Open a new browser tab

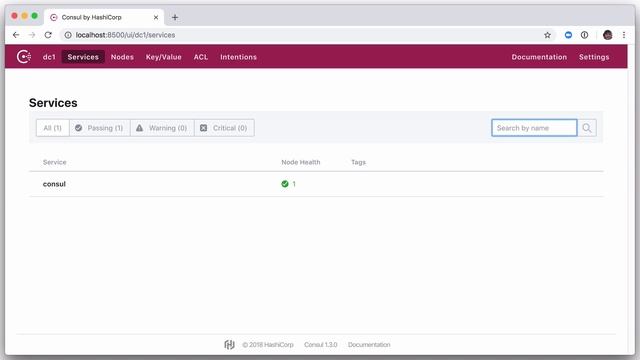175,17
